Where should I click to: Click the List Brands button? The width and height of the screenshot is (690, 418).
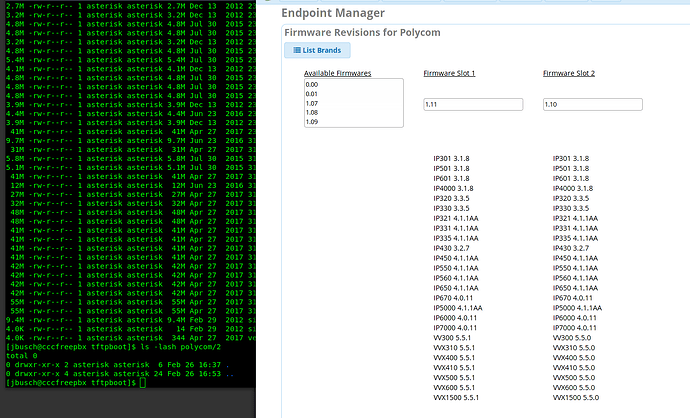coord(317,50)
